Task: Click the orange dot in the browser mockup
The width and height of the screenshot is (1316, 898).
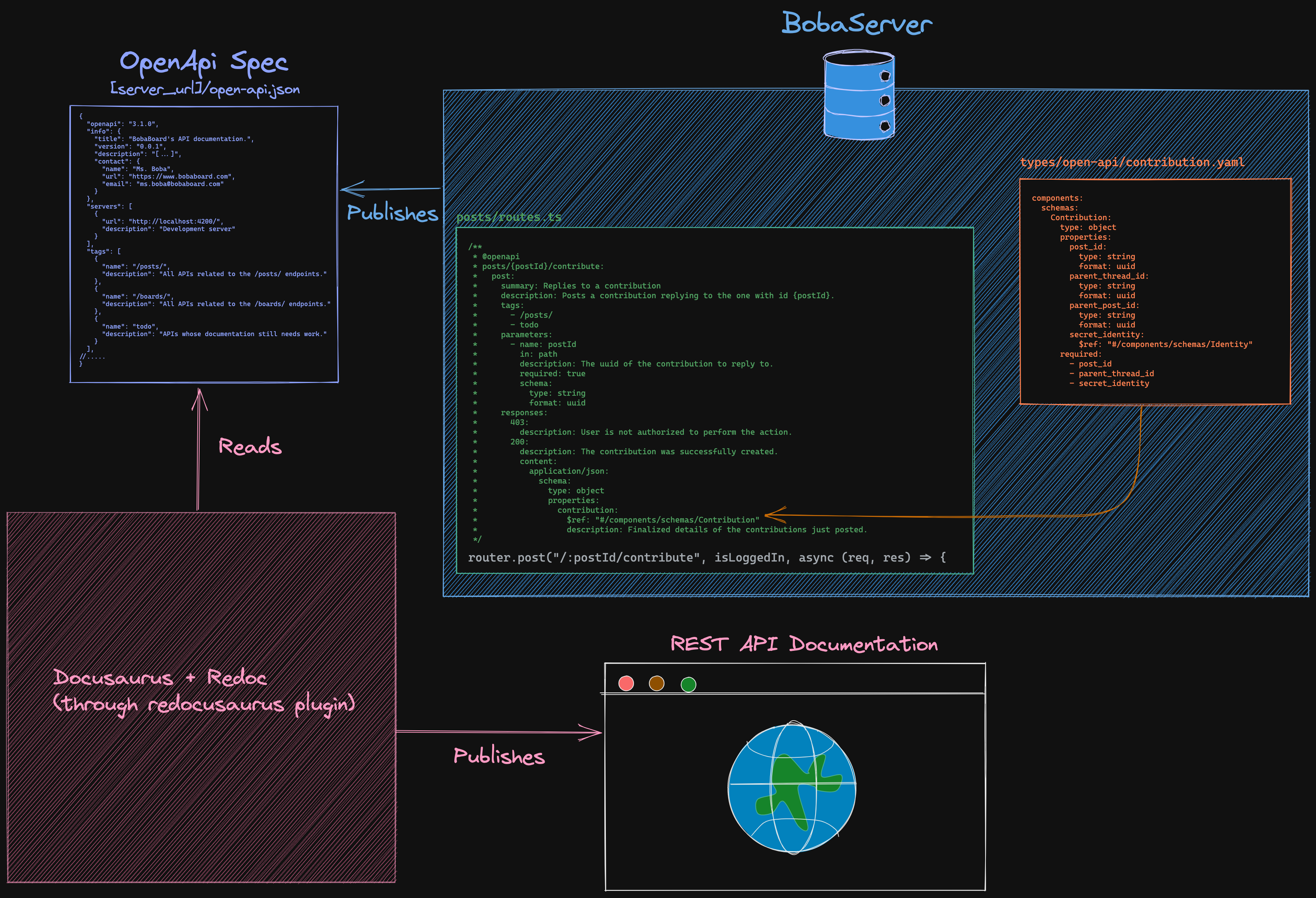Action: (656, 683)
